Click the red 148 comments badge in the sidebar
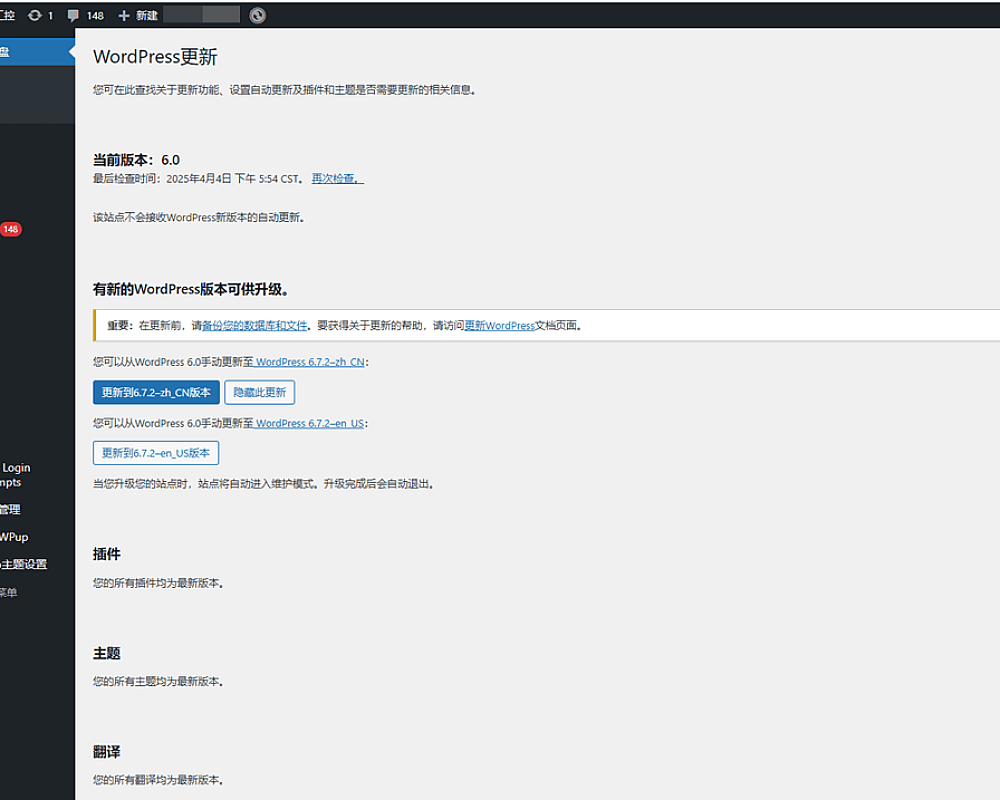 (11, 229)
